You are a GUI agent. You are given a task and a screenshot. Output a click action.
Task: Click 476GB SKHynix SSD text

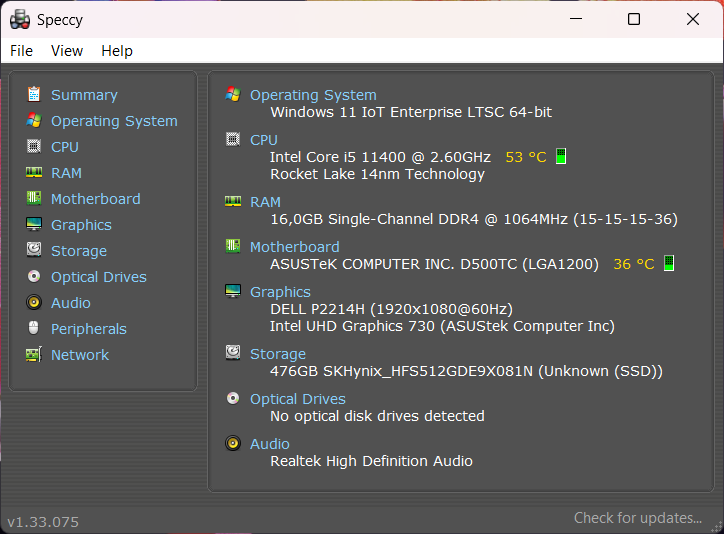[x=466, y=371]
